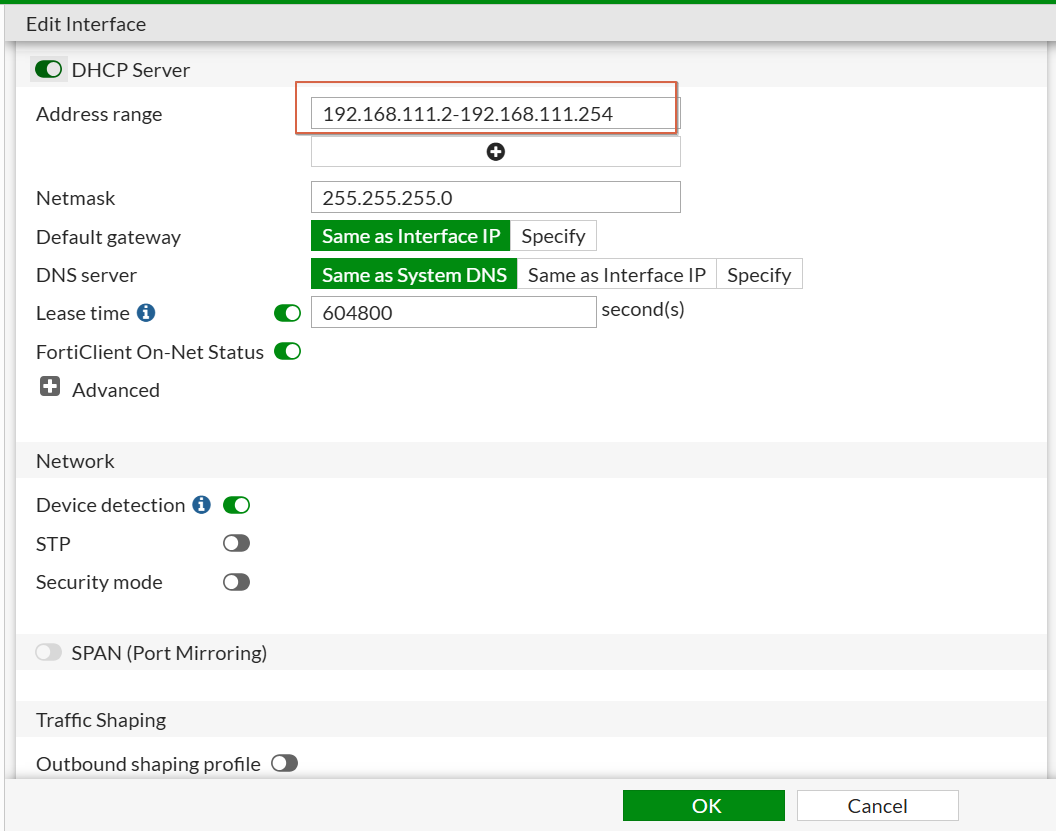The image size is (1056, 831).
Task: Turn off the Lease time toggle
Action: click(x=288, y=313)
